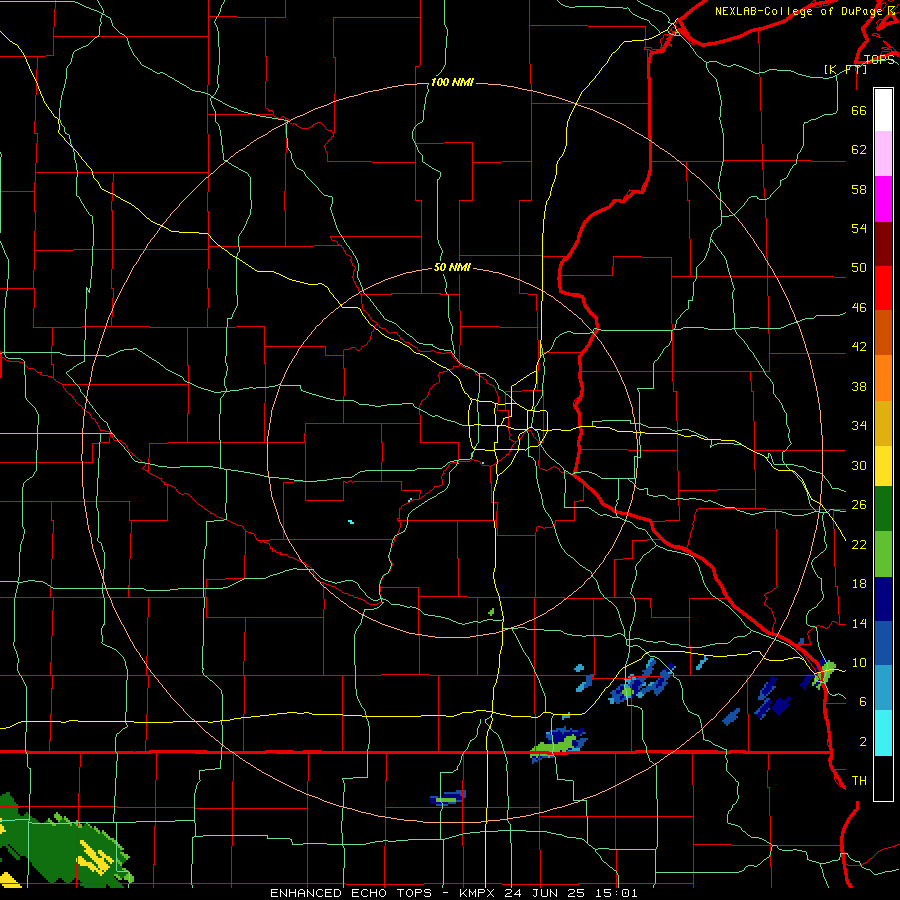Click the '10' legend value
The image size is (900, 900).
click(x=859, y=663)
